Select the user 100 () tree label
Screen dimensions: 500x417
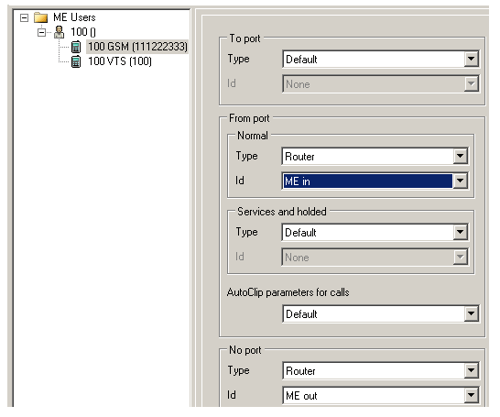point(83,32)
